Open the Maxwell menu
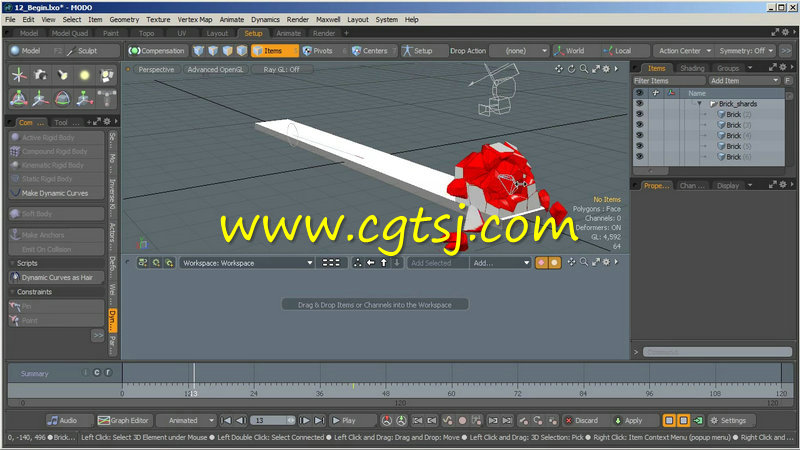 click(x=328, y=19)
